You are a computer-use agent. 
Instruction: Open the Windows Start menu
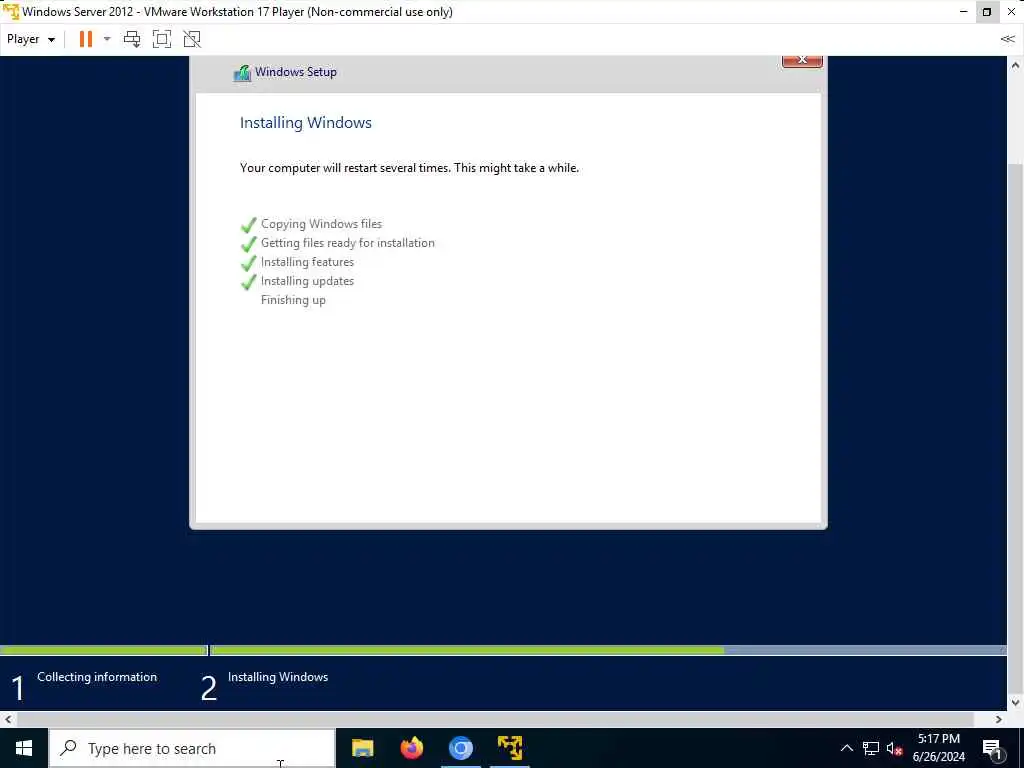coord(24,748)
